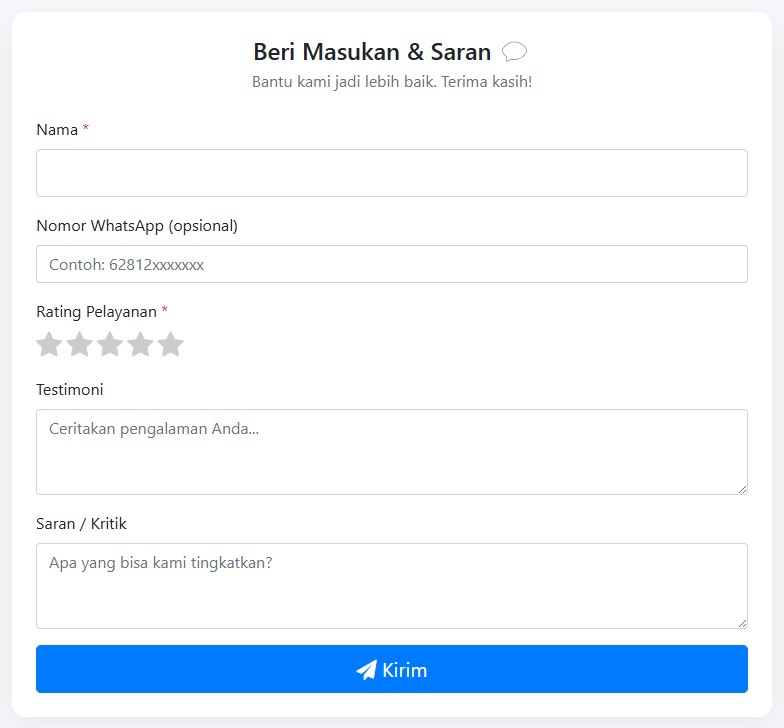
Task: Focus the Nama text field
Action: [x=391, y=173]
